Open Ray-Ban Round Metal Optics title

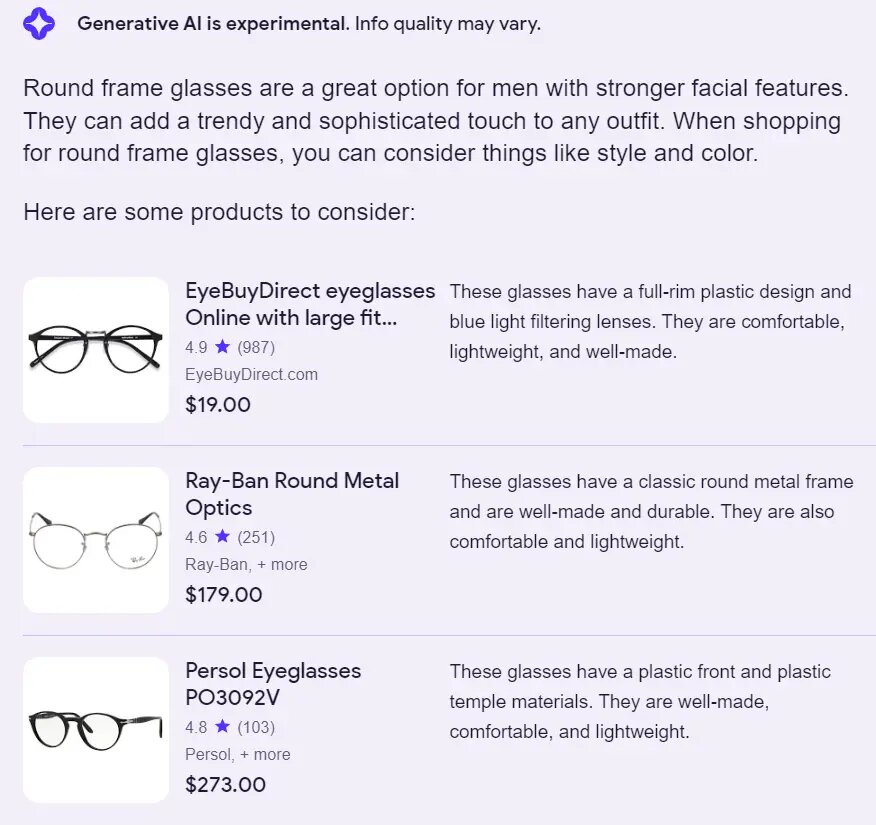click(x=292, y=494)
